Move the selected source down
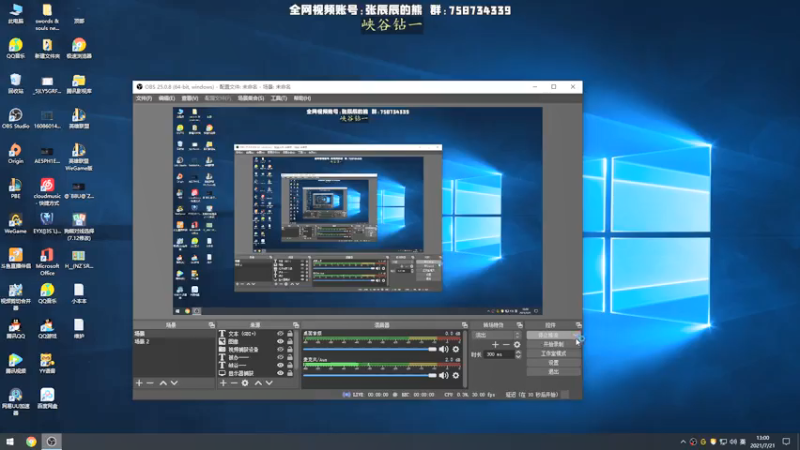 (x=269, y=383)
